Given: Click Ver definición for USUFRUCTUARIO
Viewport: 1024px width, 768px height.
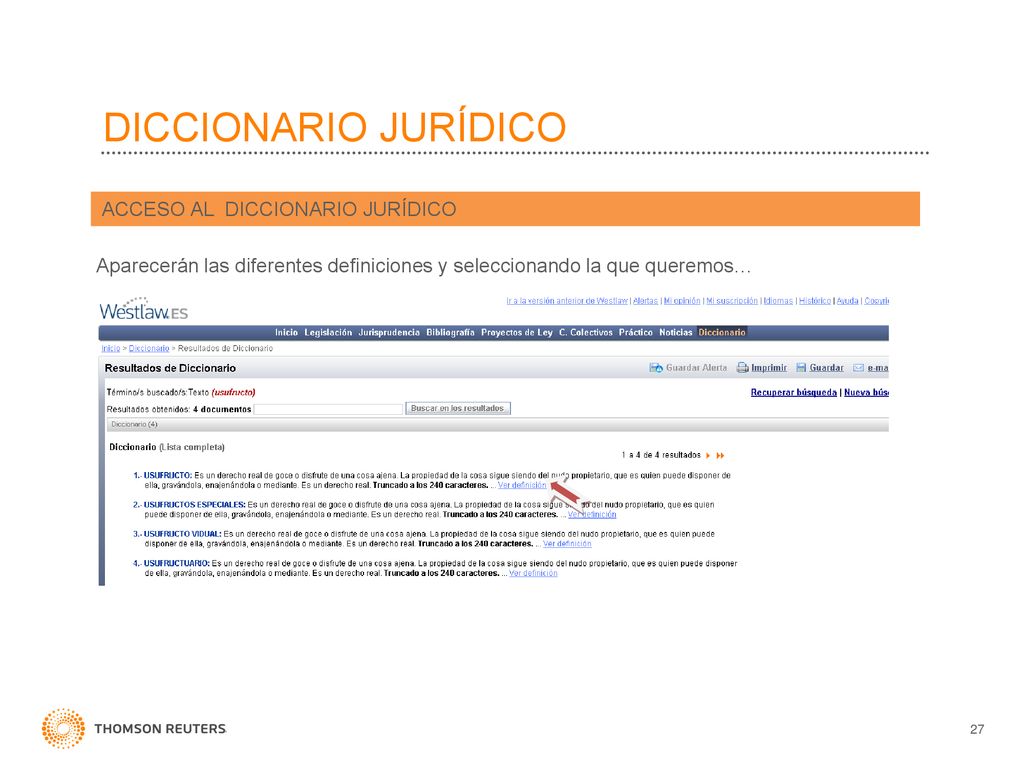Looking at the screenshot, I should [533, 573].
